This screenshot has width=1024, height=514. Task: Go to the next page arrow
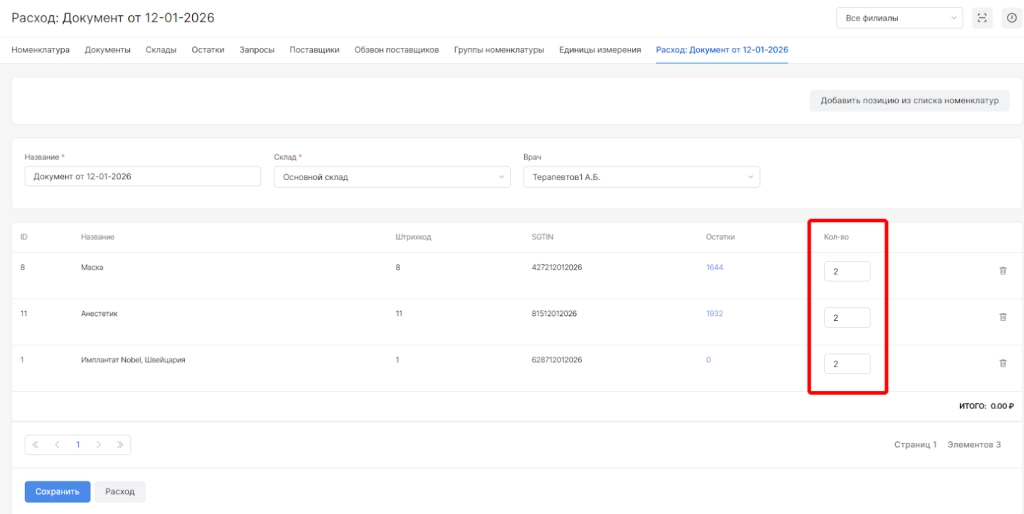coord(98,445)
